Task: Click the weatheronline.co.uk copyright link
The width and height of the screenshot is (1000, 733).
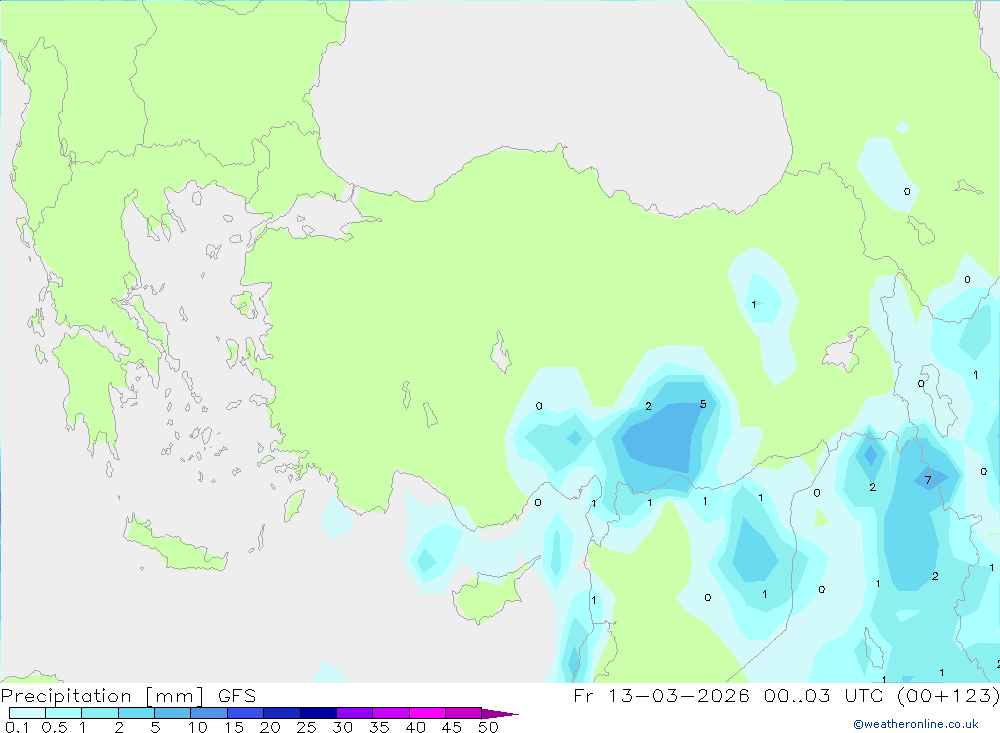Action: tap(916, 724)
